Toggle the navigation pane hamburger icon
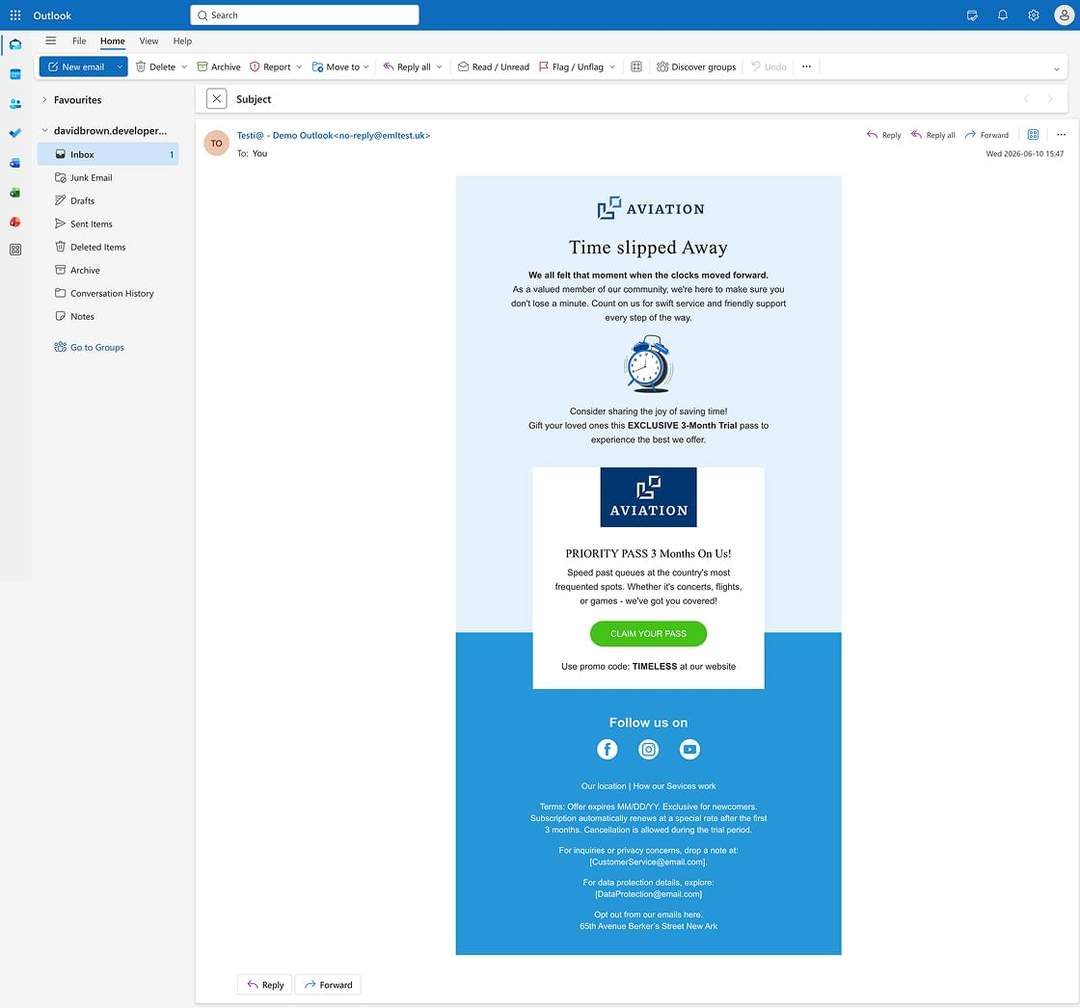This screenshot has width=1080, height=1008. click(x=51, y=41)
